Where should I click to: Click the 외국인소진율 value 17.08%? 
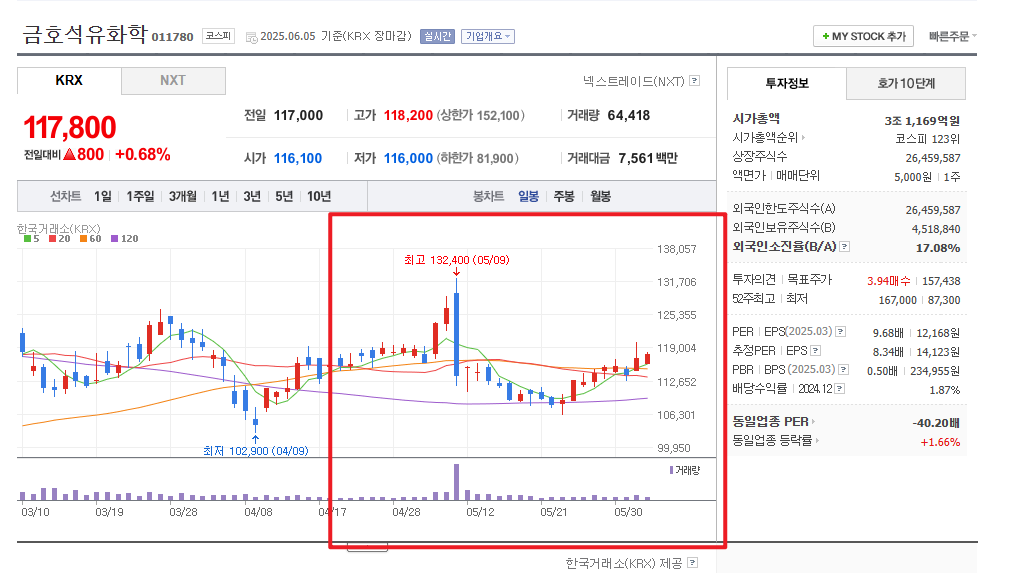938,248
